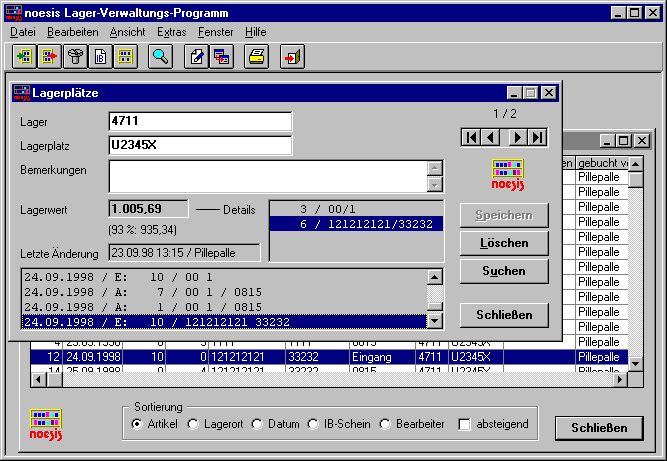
Task: Click the Lager input field with 4711
Action: [x=200, y=121]
